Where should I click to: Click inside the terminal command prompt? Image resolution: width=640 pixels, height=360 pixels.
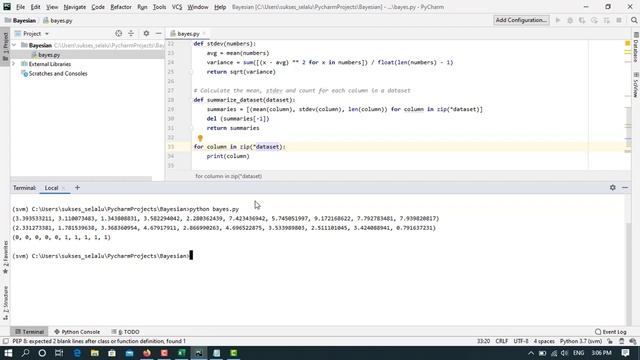(191, 256)
